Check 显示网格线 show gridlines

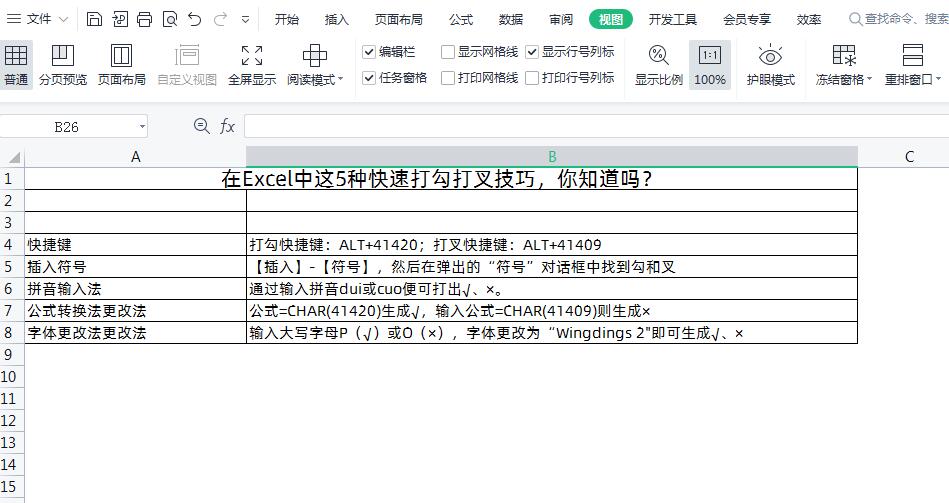(x=448, y=52)
